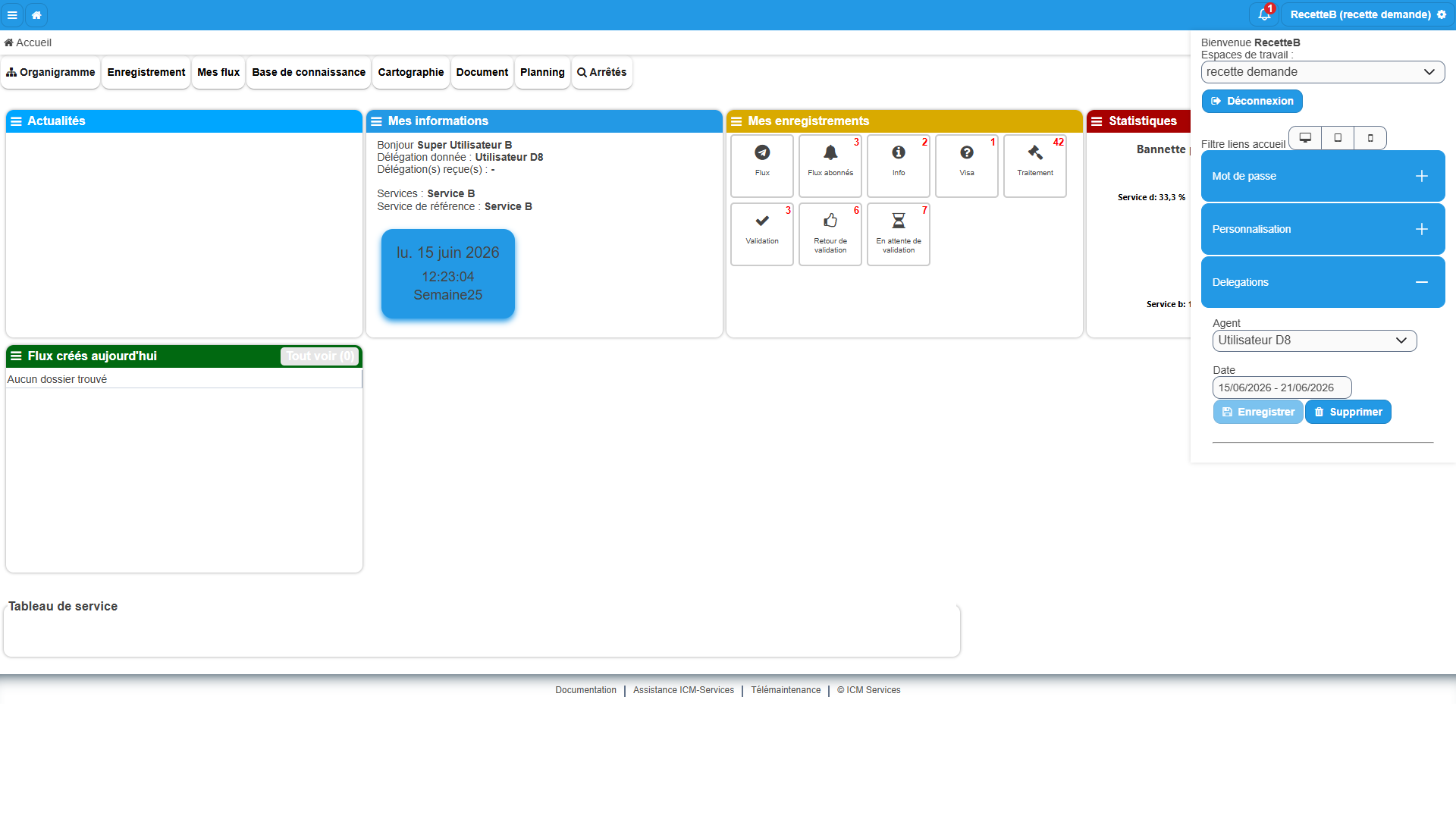Open the En attente de validation hourglass tile
Image resolution: width=1456 pixels, height=819 pixels.
(899, 234)
